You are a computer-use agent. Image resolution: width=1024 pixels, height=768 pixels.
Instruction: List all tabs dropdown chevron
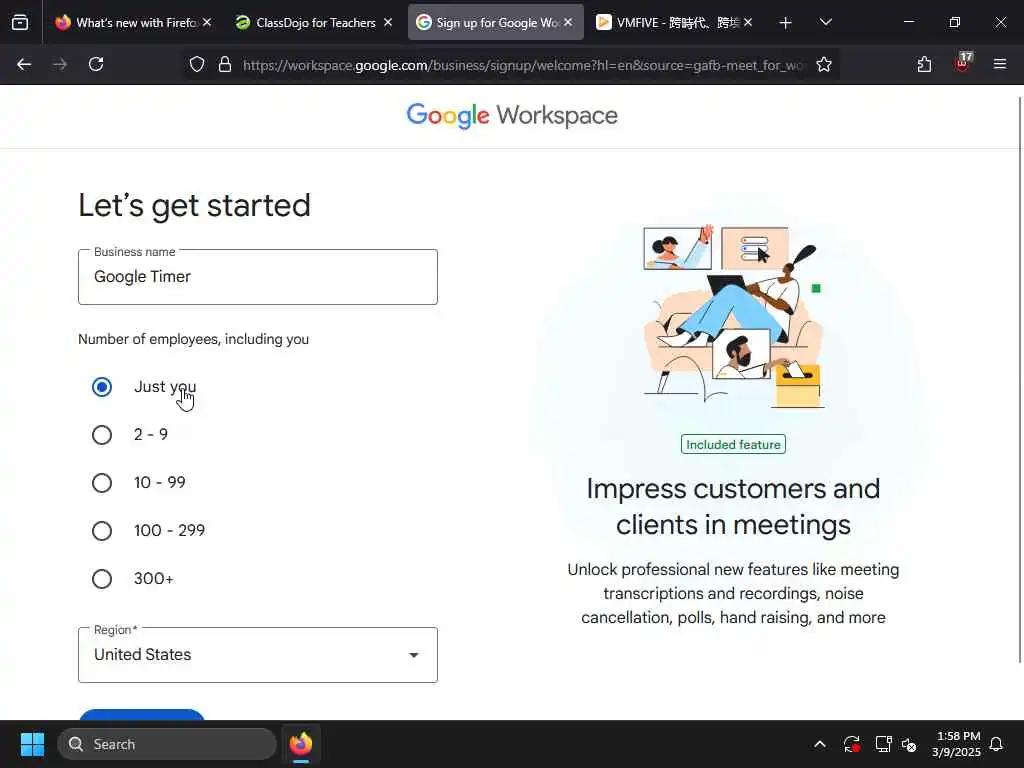[825, 22]
